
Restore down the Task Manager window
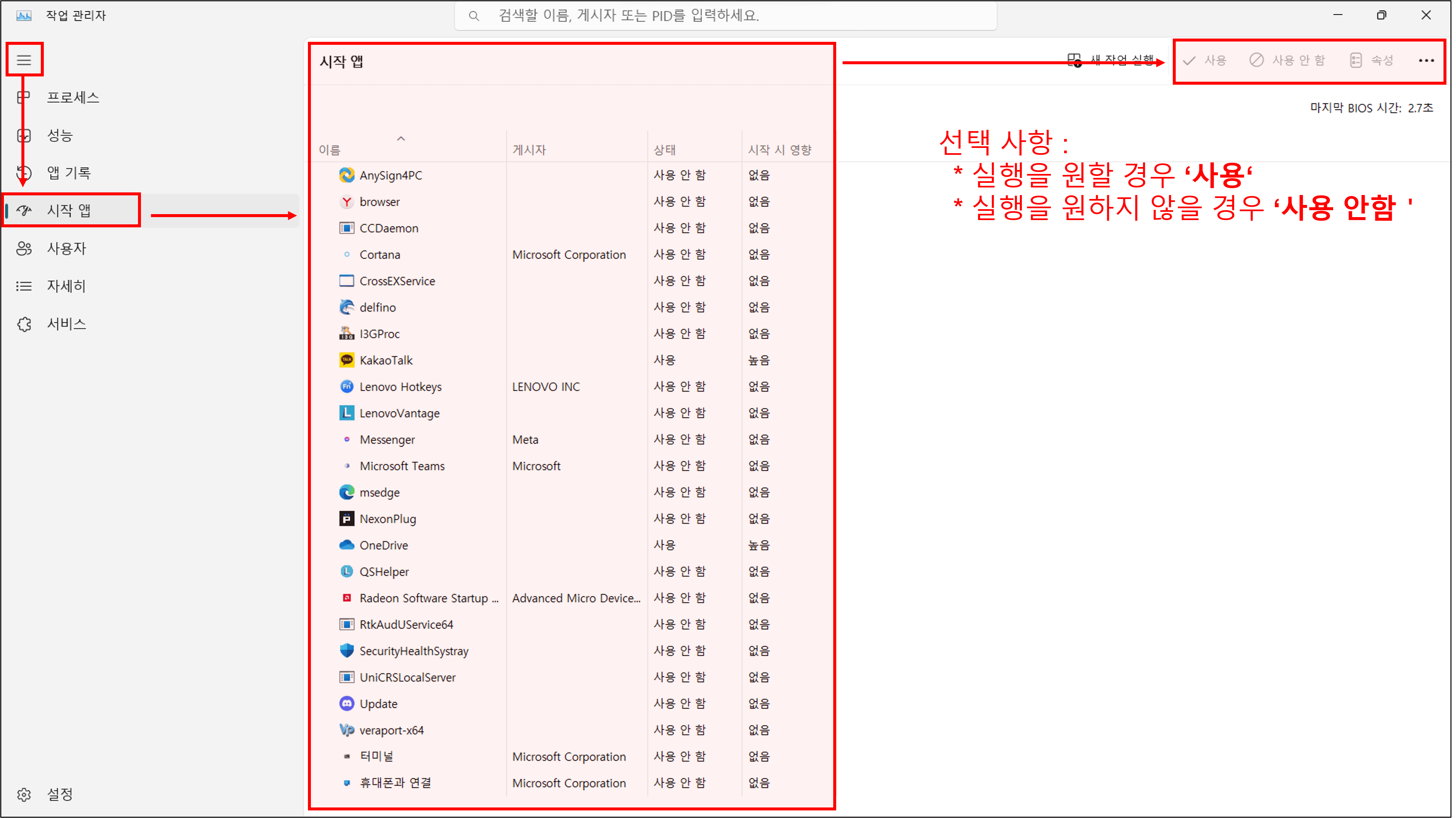click(x=1381, y=15)
